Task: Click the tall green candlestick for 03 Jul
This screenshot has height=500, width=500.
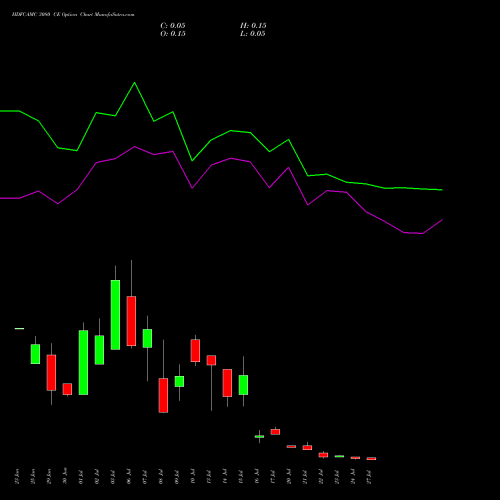Action: (115, 315)
